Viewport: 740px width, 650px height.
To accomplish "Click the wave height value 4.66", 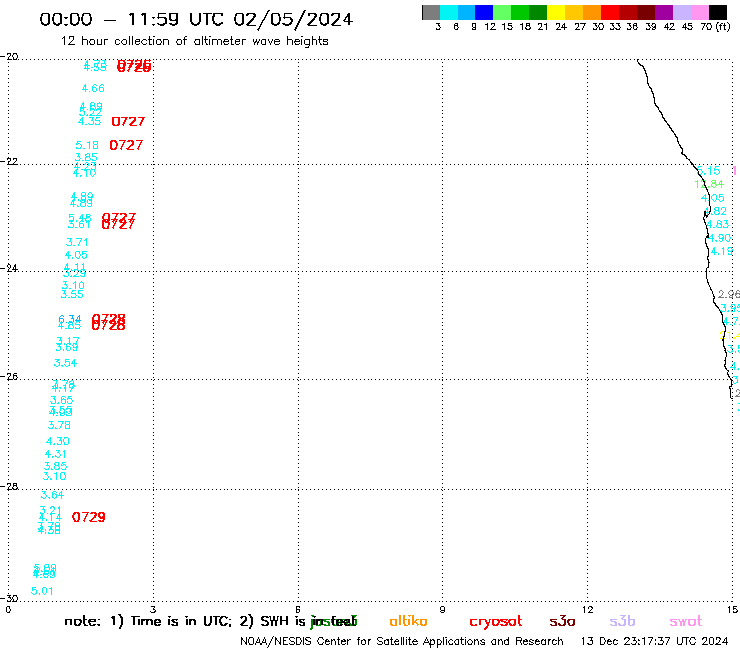I will 93,88.
